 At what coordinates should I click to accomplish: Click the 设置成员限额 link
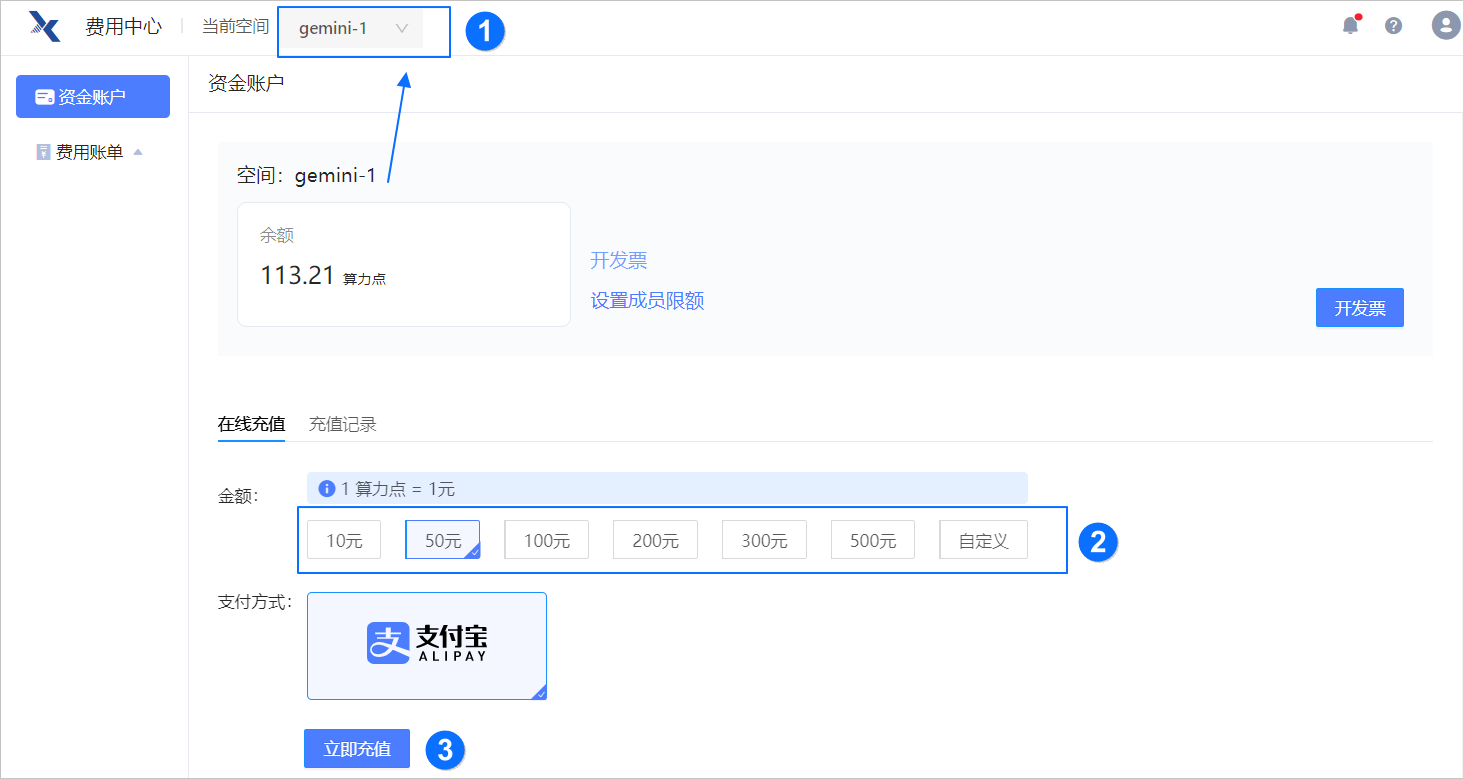pyautogui.click(x=647, y=301)
